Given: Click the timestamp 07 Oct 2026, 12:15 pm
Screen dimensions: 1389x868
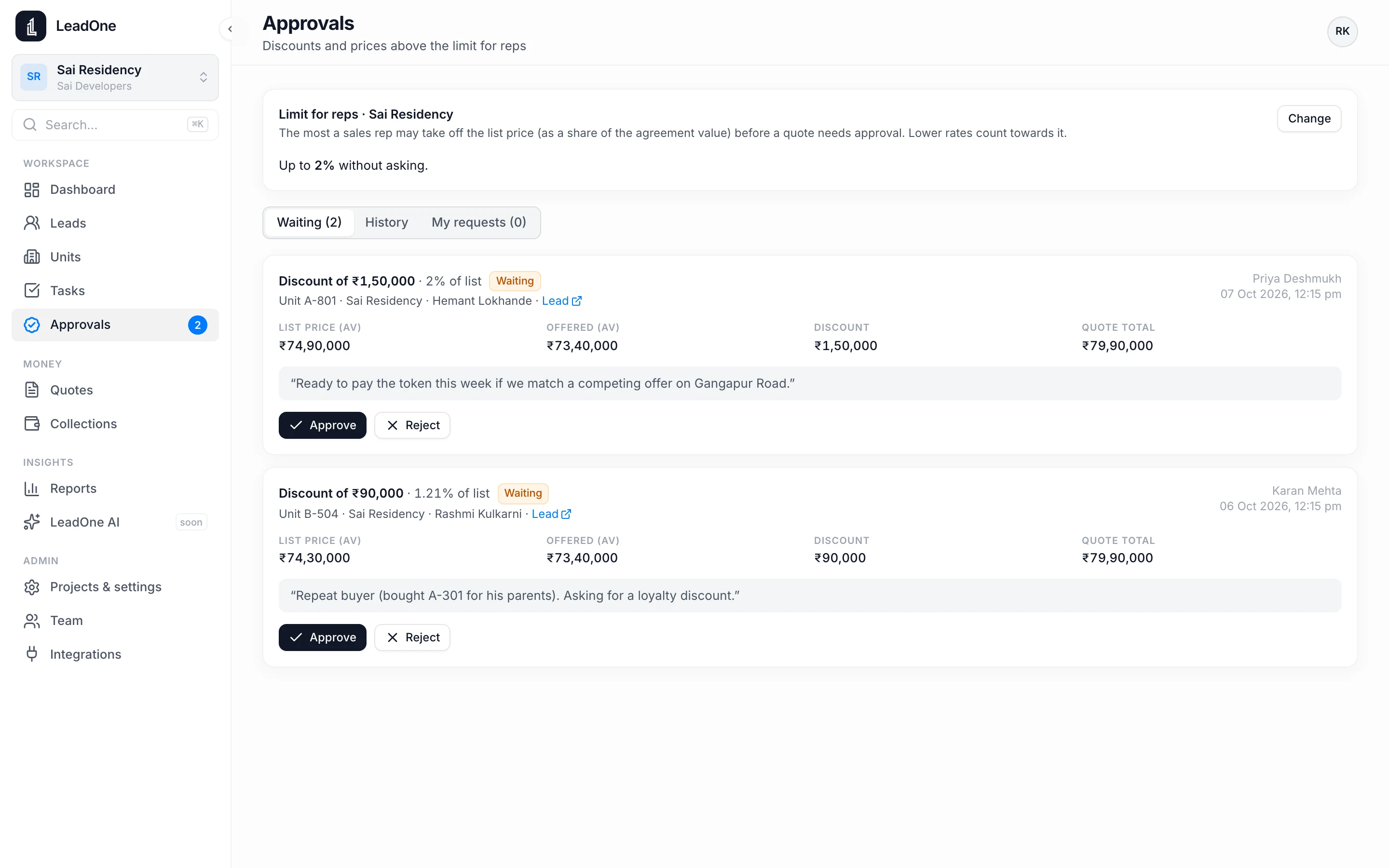Looking at the screenshot, I should 1280,295.
